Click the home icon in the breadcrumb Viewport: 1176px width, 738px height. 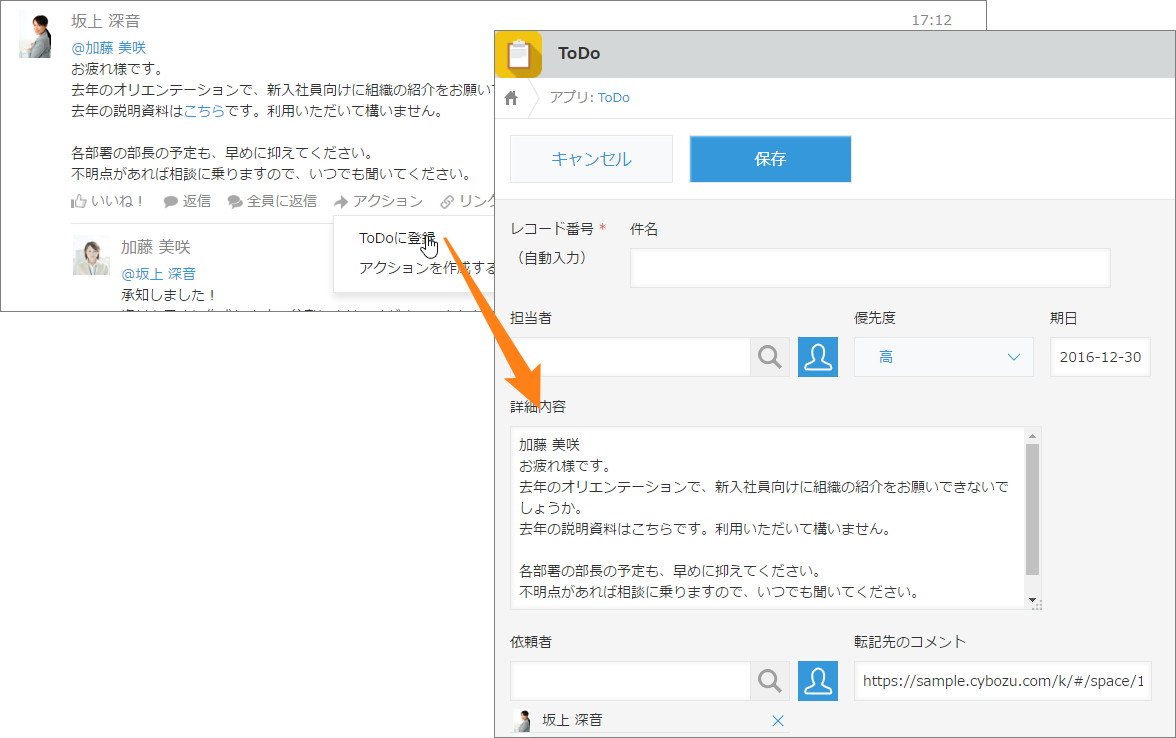[510, 98]
